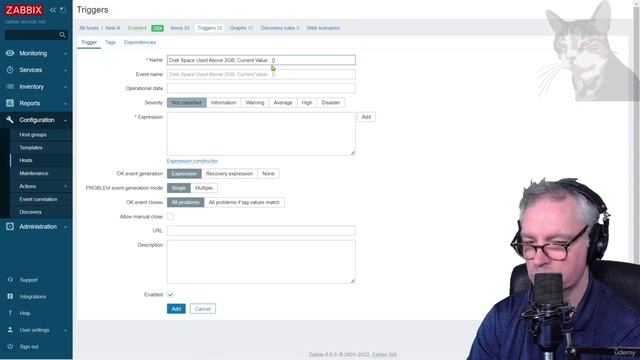Click the blue Add button to save trigger
640x360 pixels.
click(176, 309)
